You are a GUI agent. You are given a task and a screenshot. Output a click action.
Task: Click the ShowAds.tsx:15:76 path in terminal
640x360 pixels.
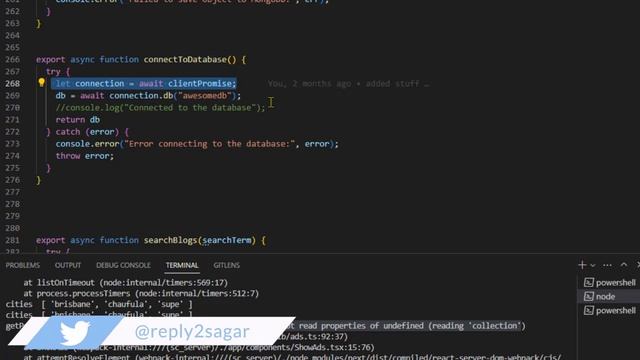click(332, 347)
